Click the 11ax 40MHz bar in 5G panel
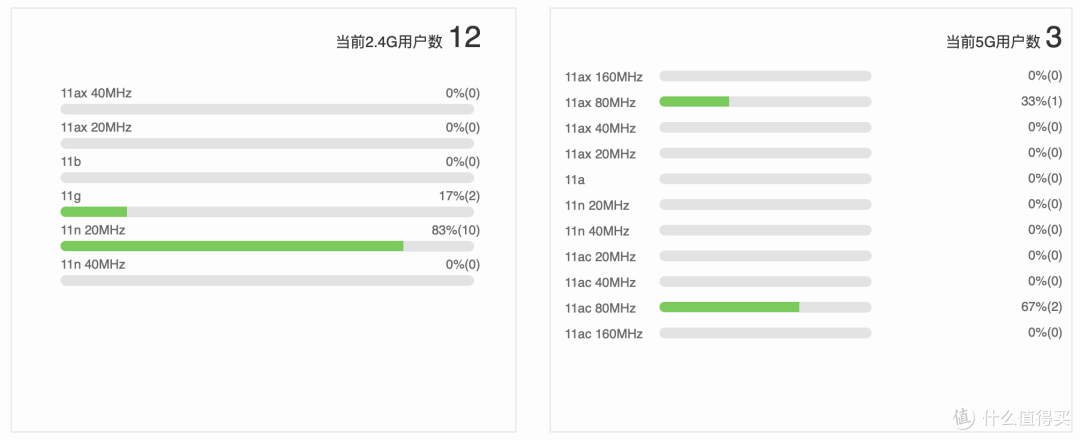 (x=765, y=127)
